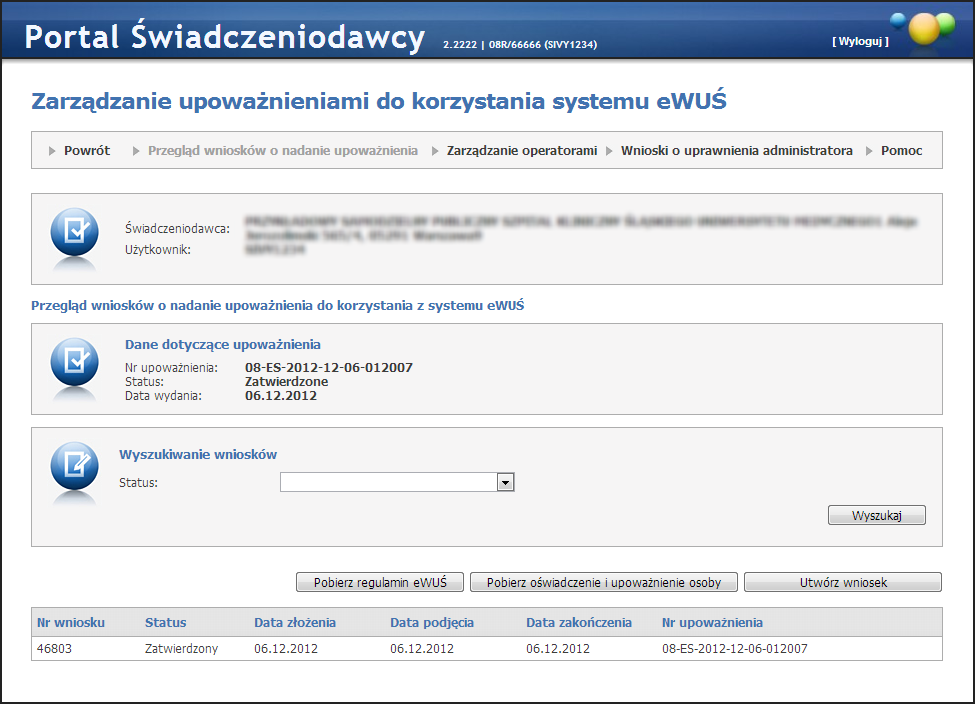Click the arrow icon beside Powrót
Viewport: 975px width, 704px height.
click(x=52, y=151)
